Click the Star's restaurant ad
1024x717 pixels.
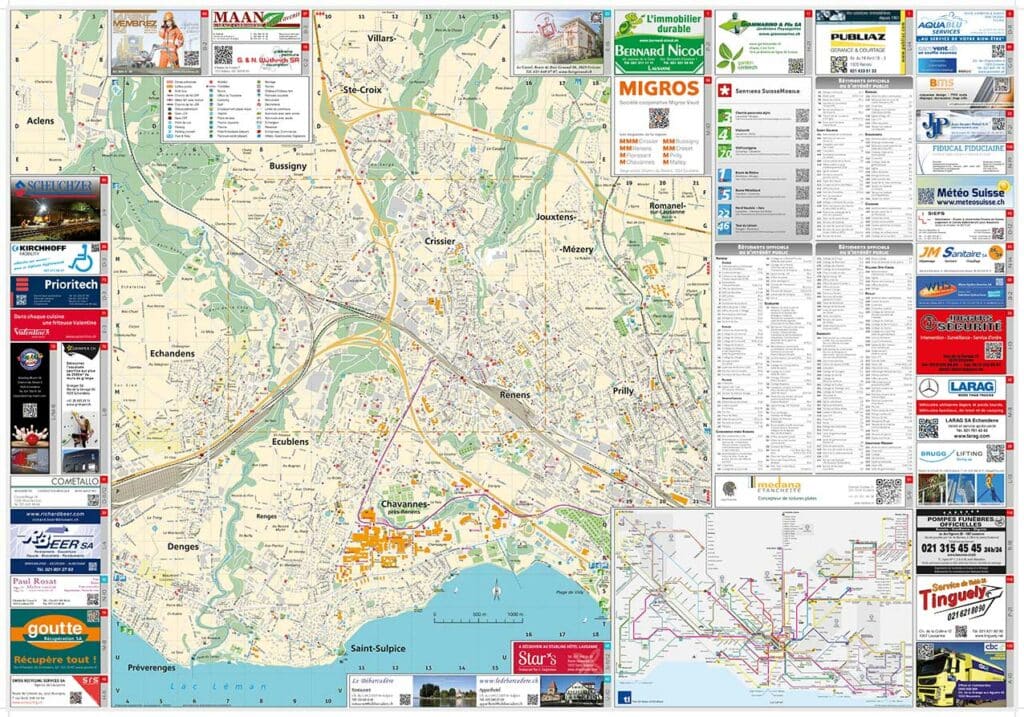tap(558, 658)
